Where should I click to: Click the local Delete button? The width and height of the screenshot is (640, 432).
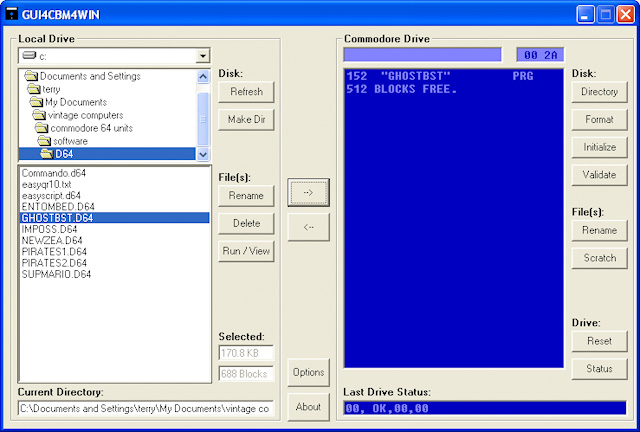pyautogui.click(x=246, y=223)
